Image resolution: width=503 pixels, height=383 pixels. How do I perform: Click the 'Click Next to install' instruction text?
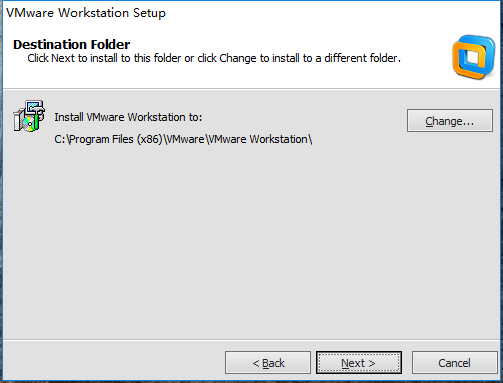214,58
